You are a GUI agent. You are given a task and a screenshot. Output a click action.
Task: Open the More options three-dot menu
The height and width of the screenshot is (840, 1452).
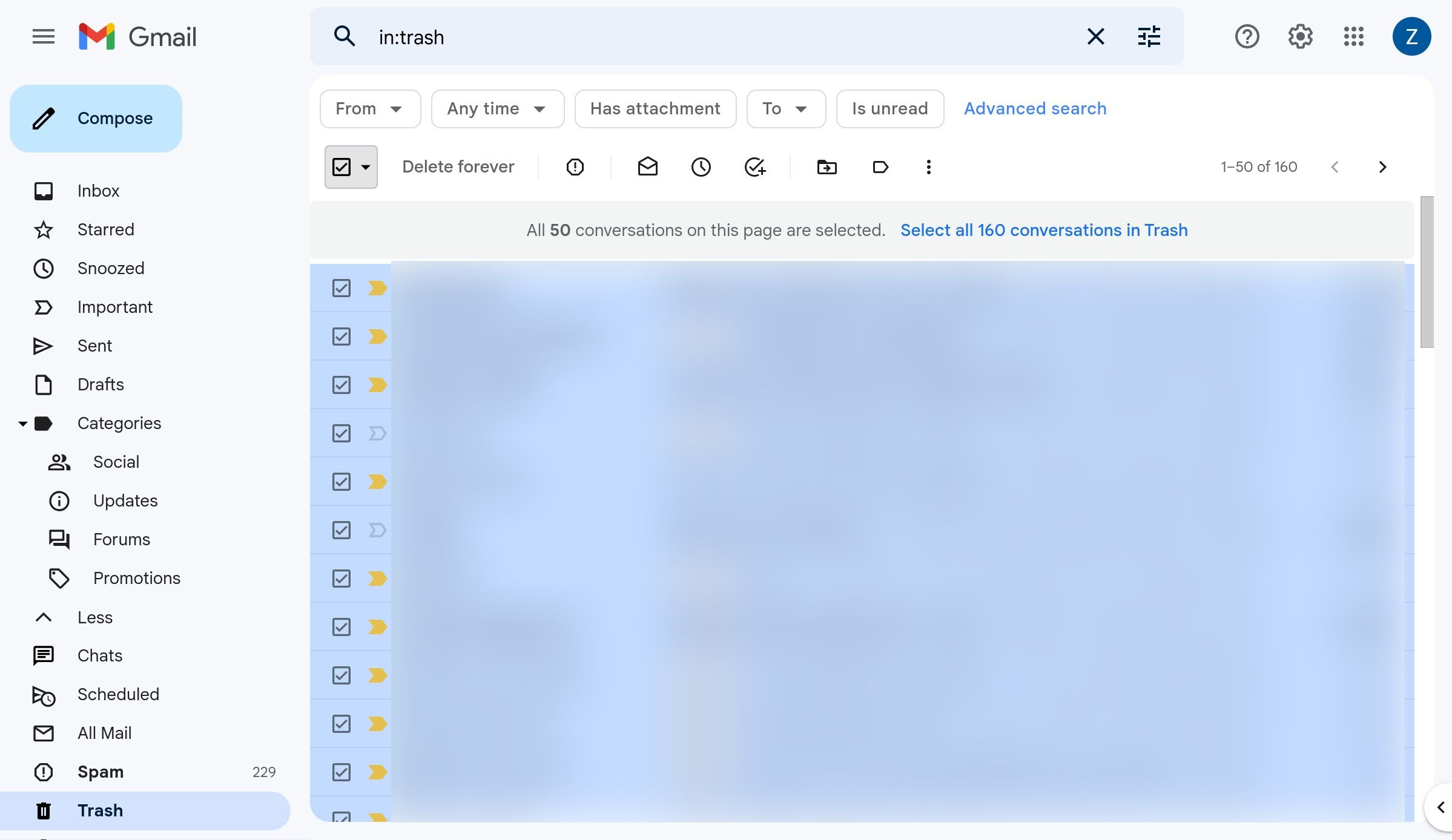928,167
